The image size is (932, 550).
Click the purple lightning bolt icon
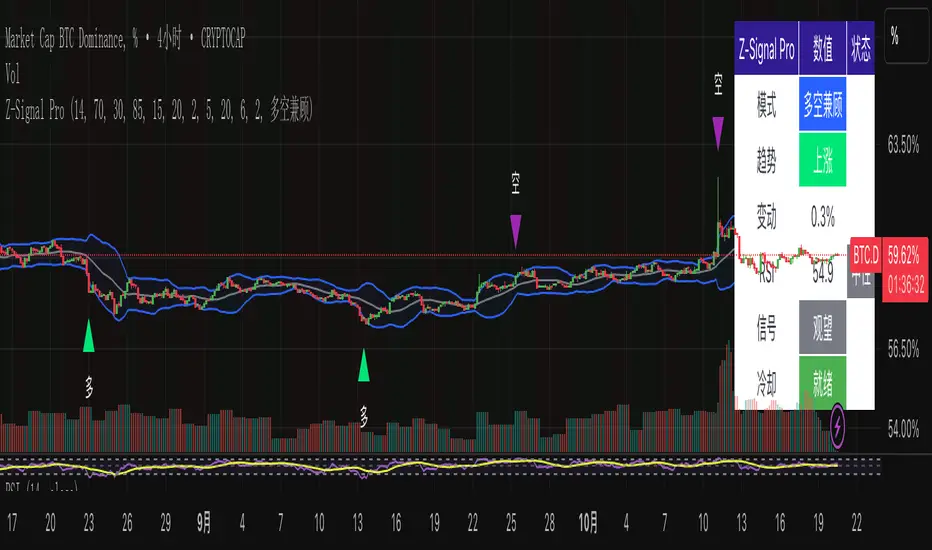(837, 426)
